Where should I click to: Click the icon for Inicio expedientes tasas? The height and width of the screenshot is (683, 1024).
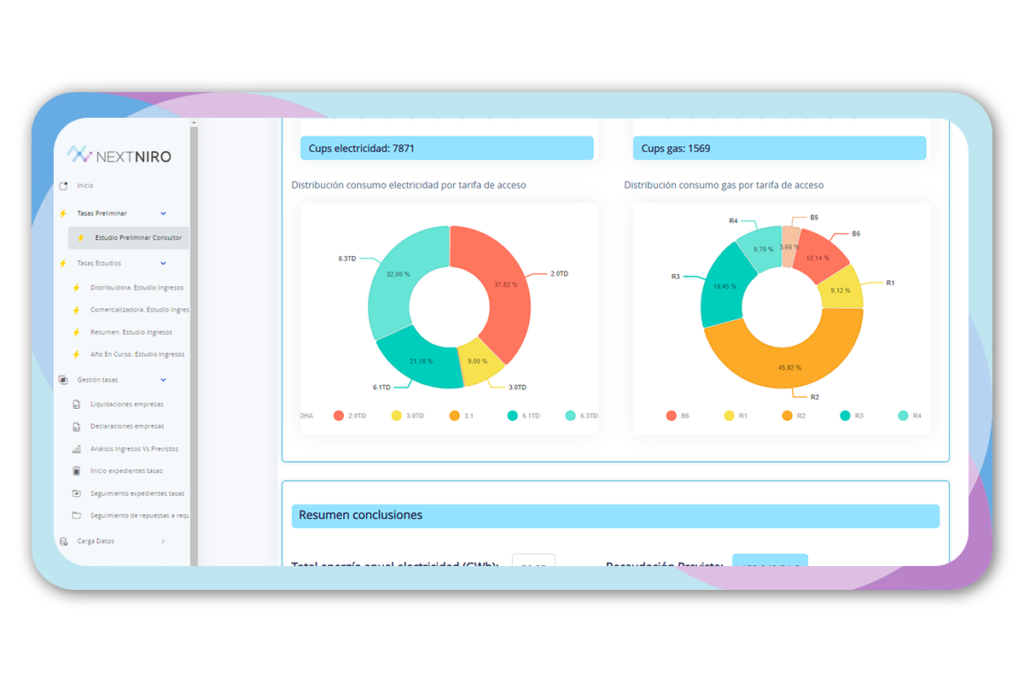pyautogui.click(x=76, y=471)
